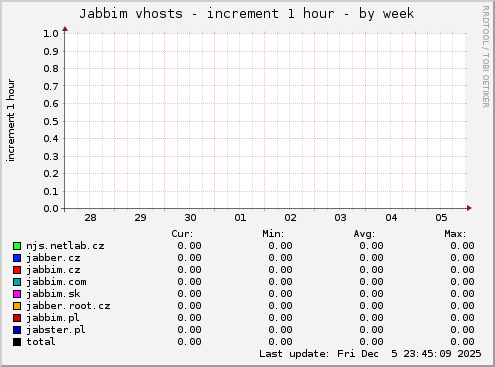
Task: Select the jabster.pl legend label
Action: (56, 330)
